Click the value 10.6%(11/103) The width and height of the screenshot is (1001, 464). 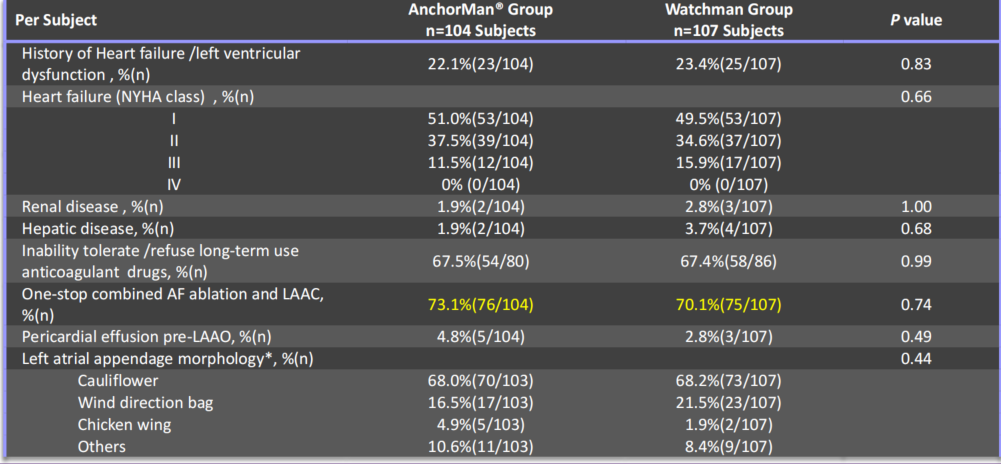(x=480, y=446)
